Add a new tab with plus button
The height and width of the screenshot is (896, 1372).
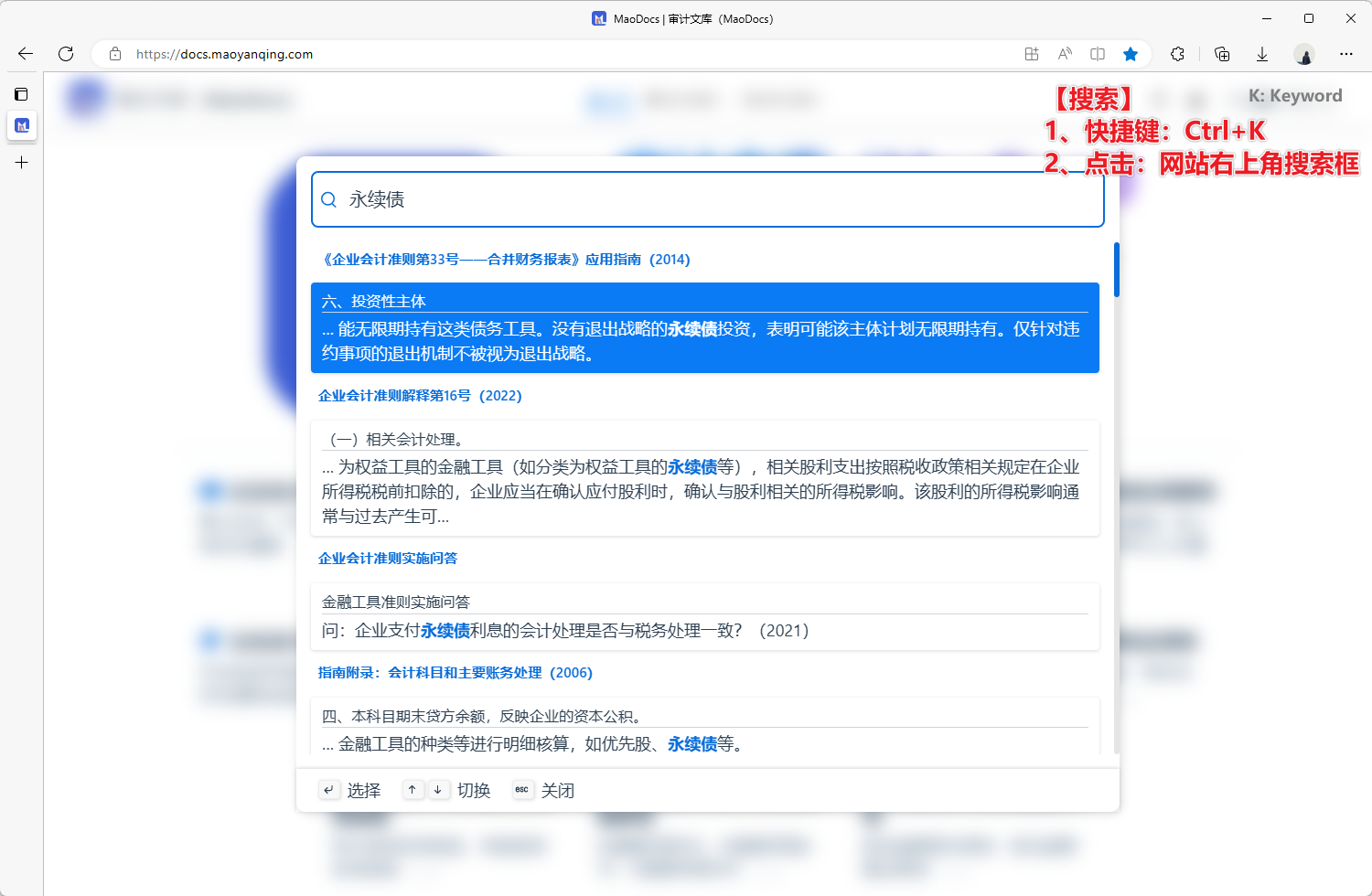point(22,163)
